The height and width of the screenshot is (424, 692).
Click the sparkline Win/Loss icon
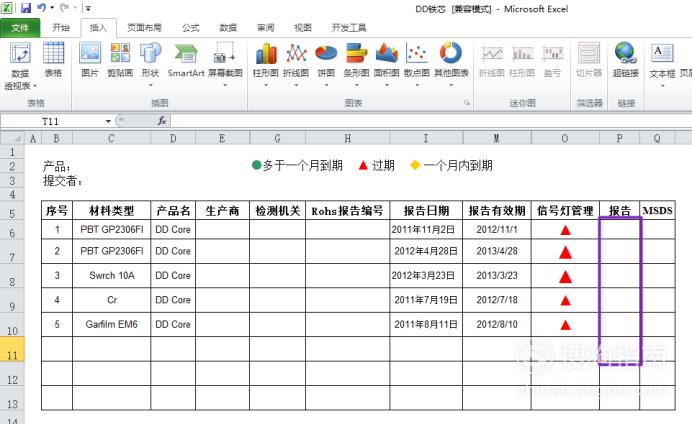553,54
